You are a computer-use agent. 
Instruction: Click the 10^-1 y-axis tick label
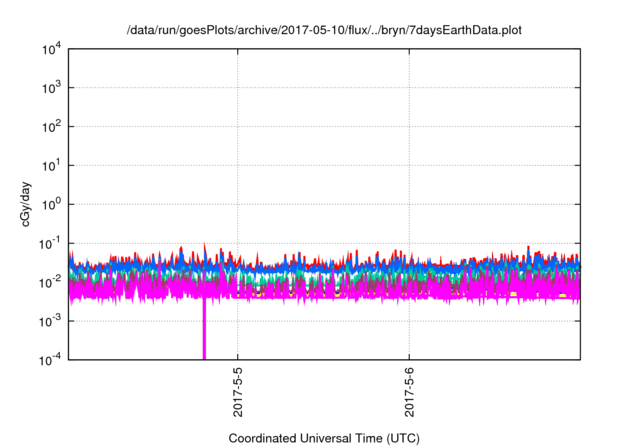click(x=50, y=244)
